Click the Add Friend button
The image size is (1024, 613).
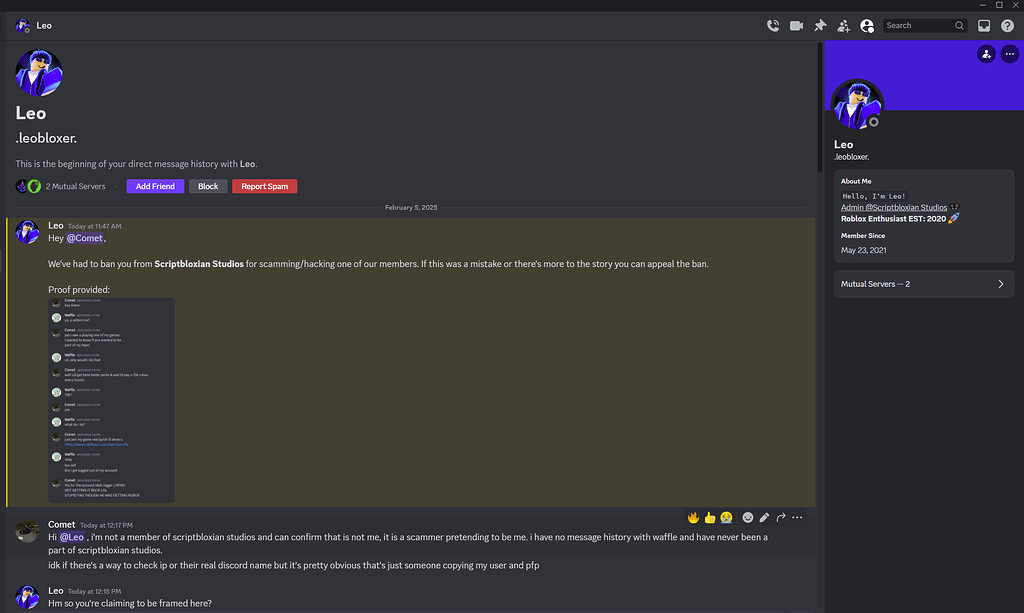point(155,186)
